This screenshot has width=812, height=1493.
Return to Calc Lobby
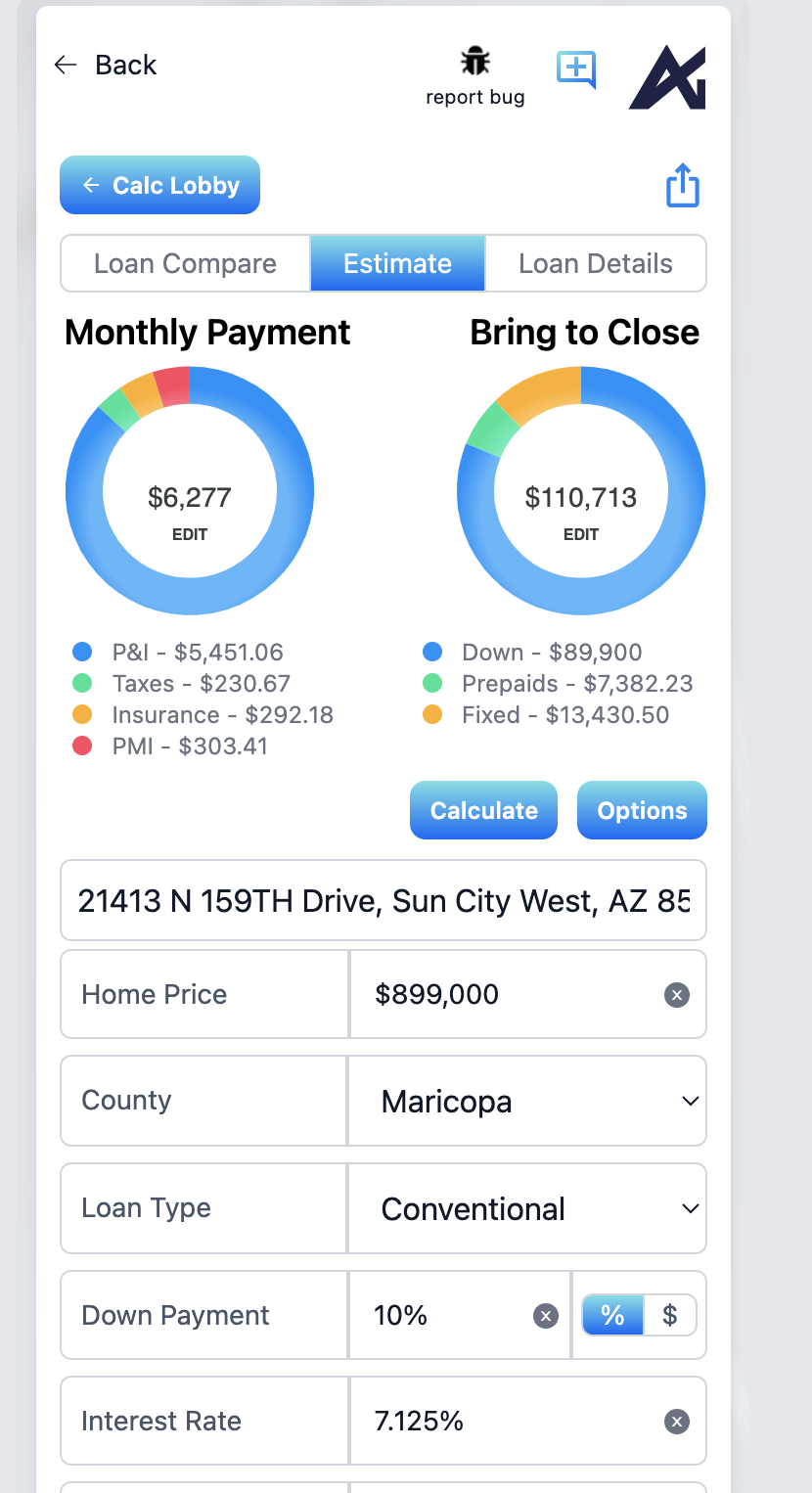click(160, 185)
